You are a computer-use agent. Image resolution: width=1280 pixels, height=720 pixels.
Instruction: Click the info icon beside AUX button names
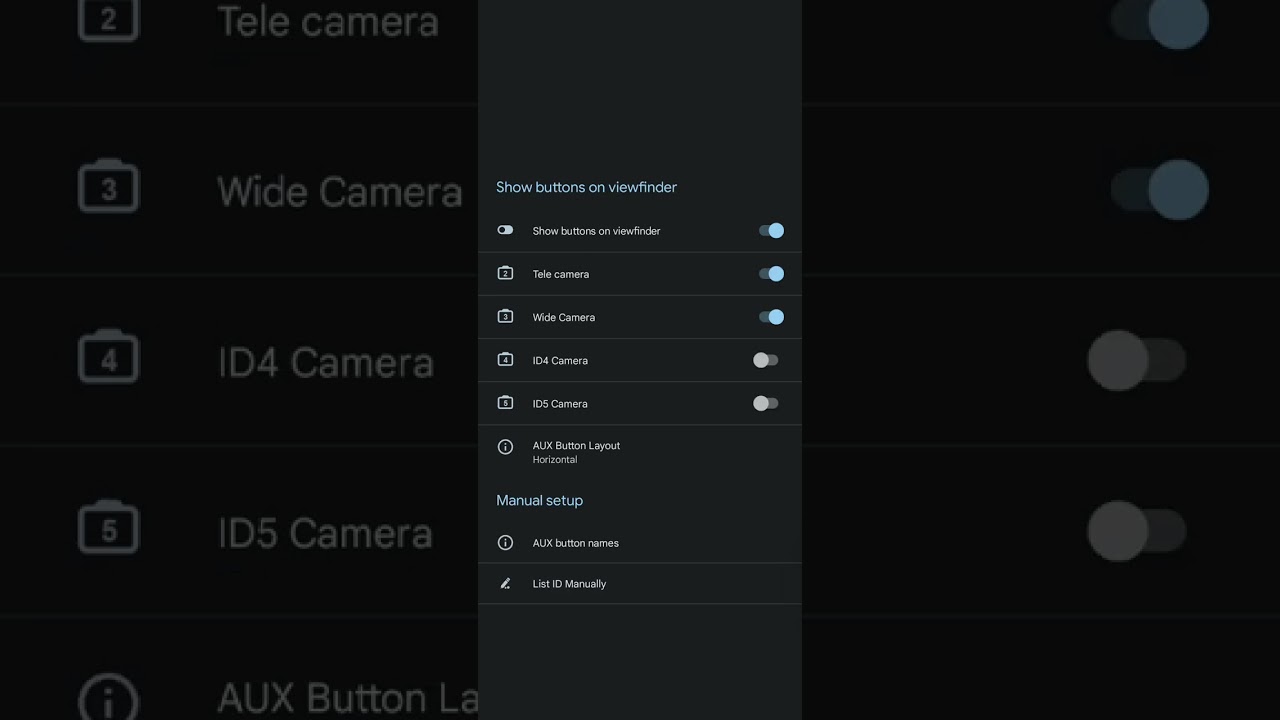(x=505, y=543)
